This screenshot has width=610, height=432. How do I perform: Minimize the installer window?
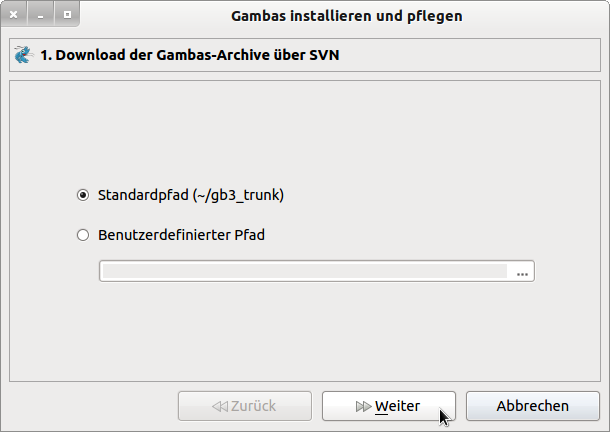(x=41, y=15)
